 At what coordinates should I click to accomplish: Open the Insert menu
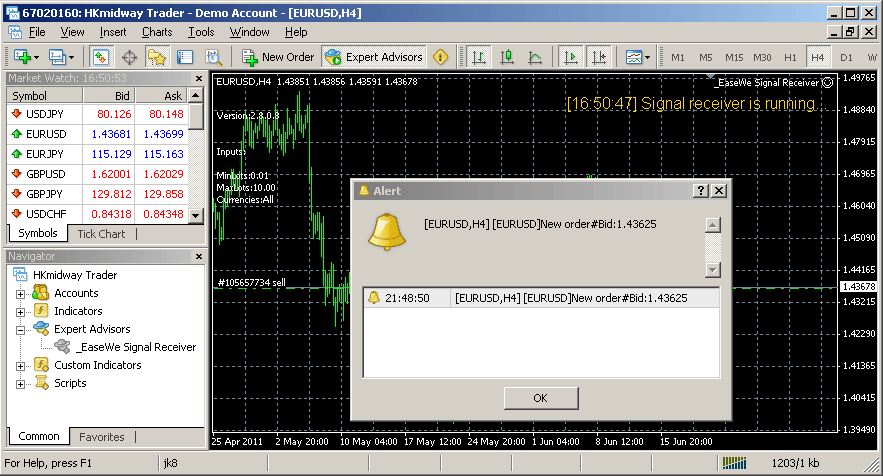pyautogui.click(x=113, y=32)
